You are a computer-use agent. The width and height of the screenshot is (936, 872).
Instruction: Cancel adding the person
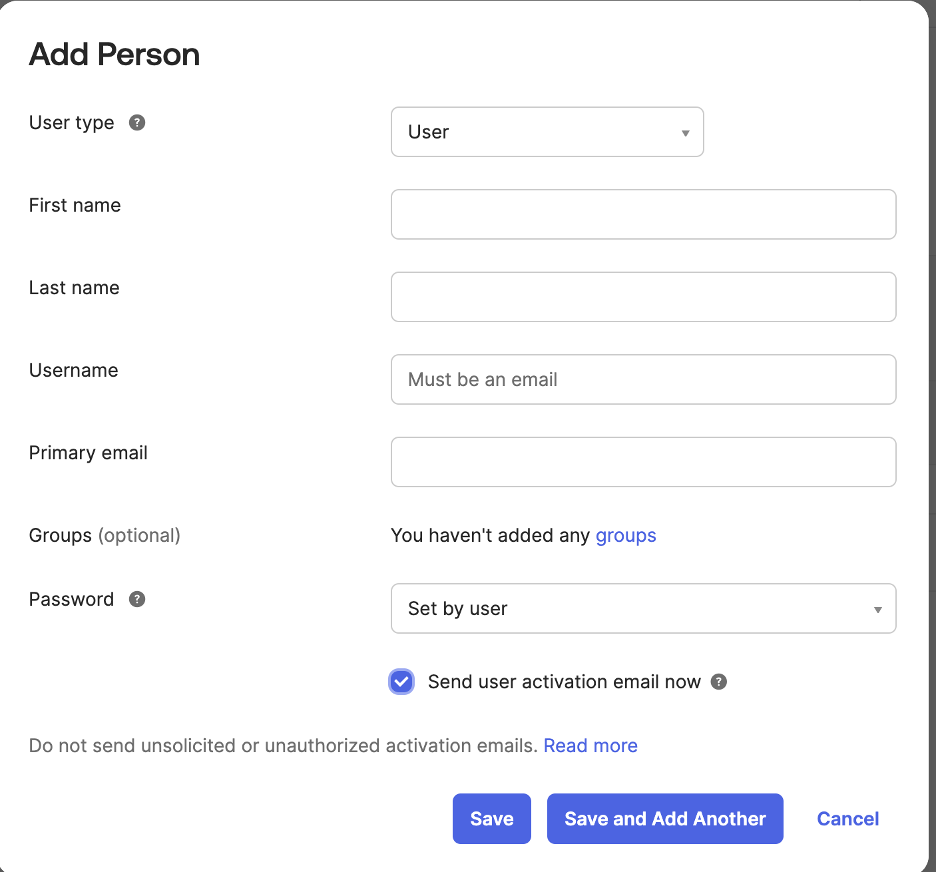tap(847, 818)
